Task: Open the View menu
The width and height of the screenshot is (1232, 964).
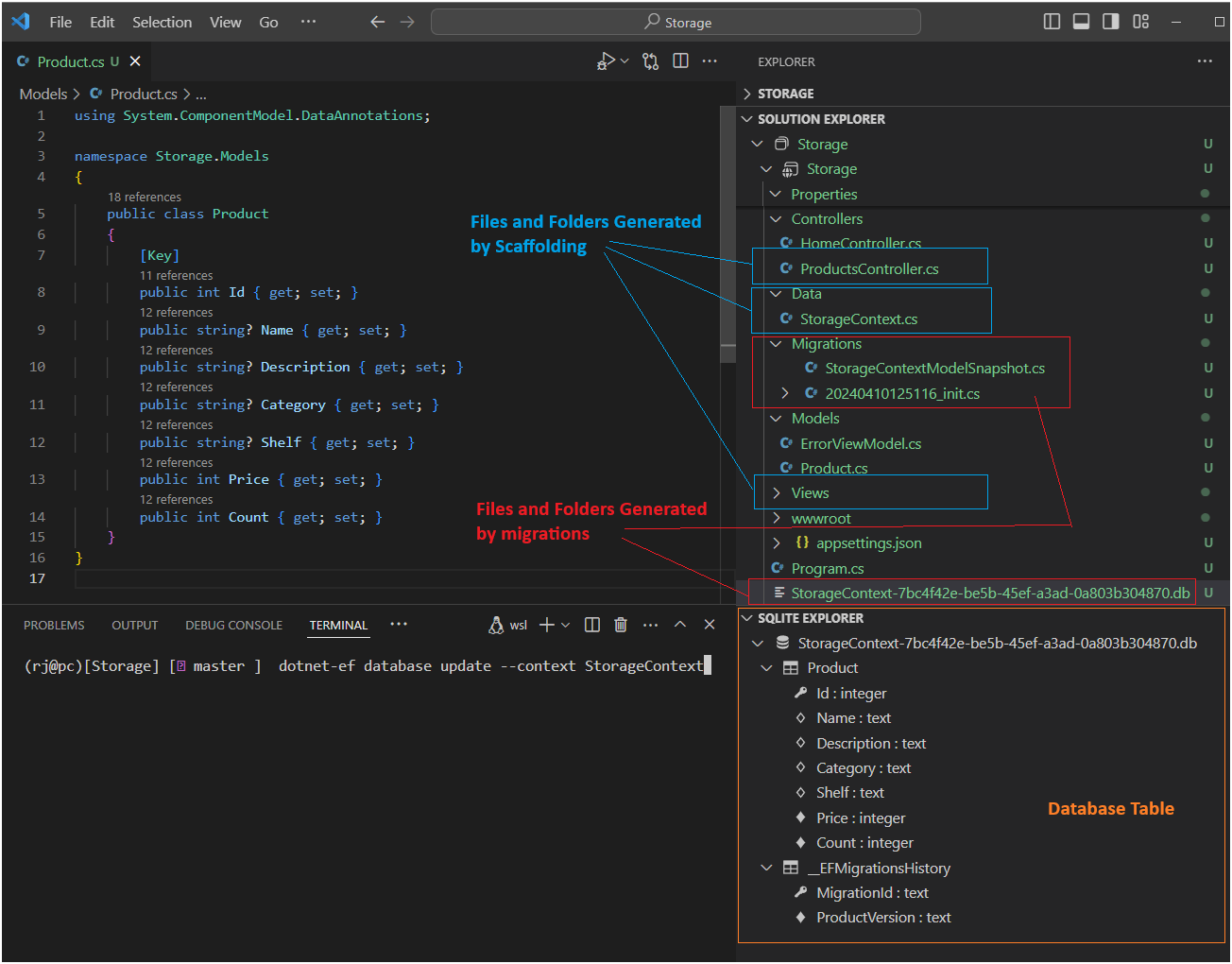Action: (x=225, y=21)
